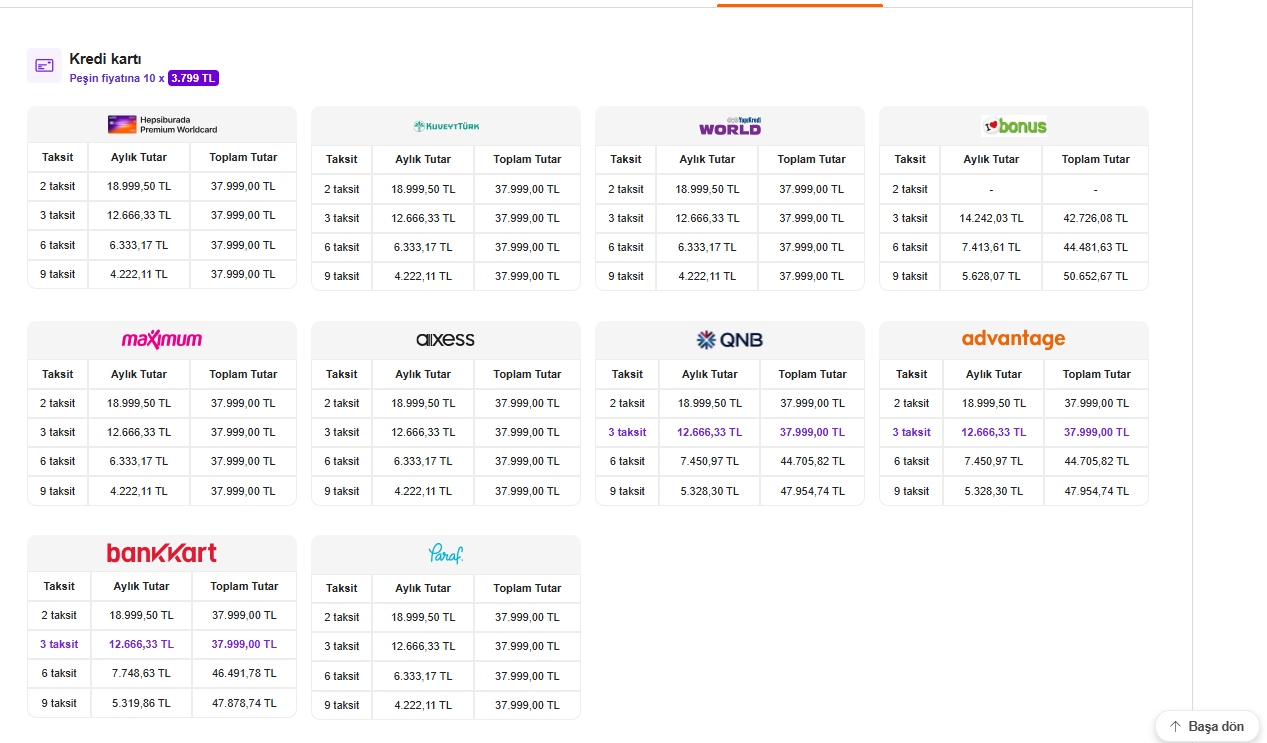Click the Taksit column header under Maximum

coord(57,374)
